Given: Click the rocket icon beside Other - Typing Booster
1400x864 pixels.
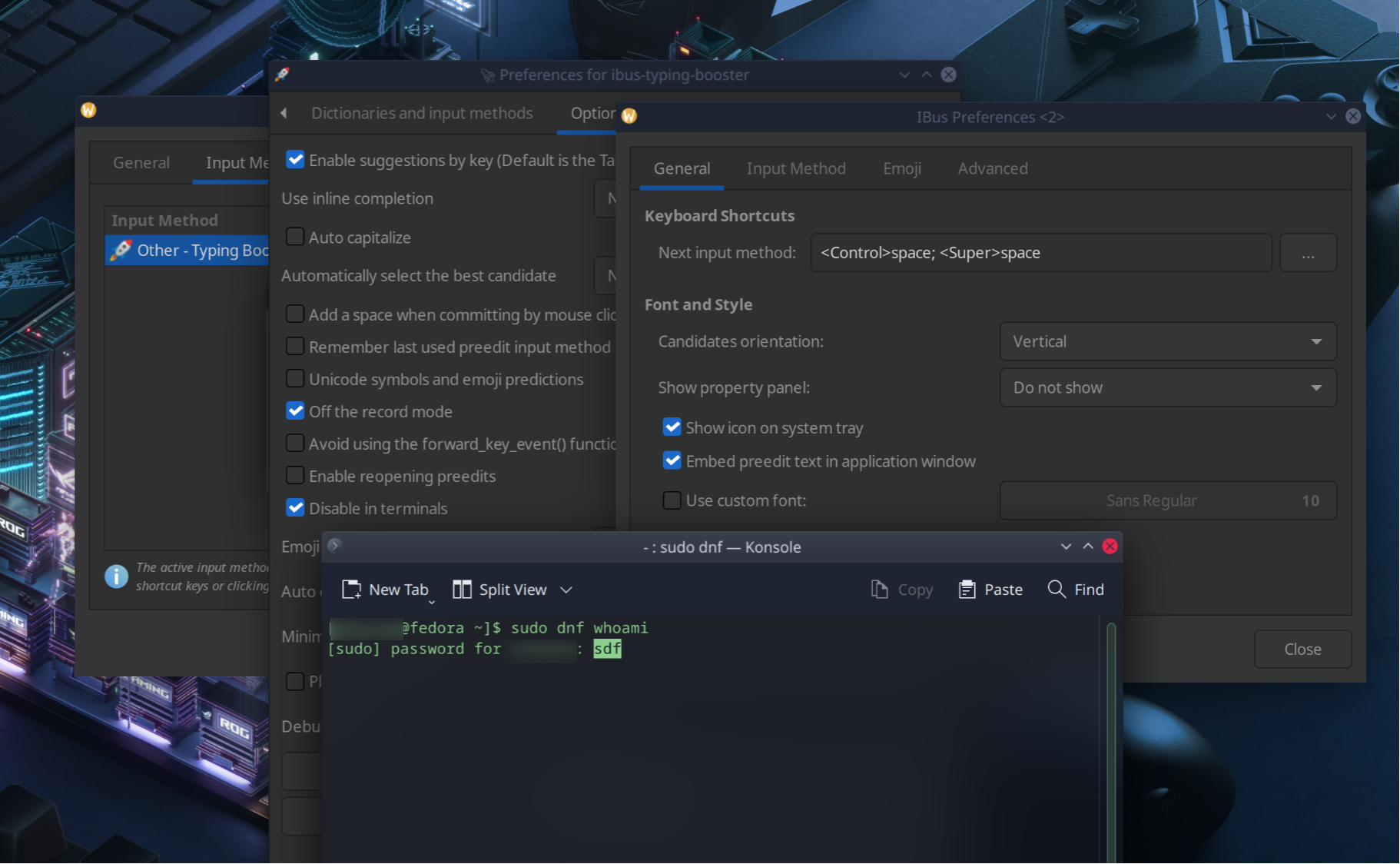Looking at the screenshot, I should pyautogui.click(x=121, y=250).
